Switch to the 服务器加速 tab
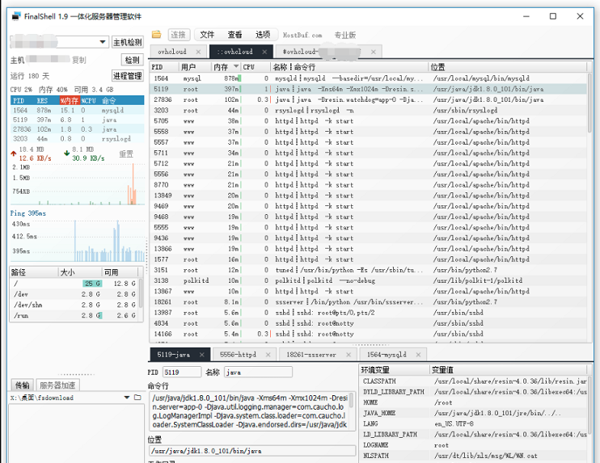 (58, 385)
